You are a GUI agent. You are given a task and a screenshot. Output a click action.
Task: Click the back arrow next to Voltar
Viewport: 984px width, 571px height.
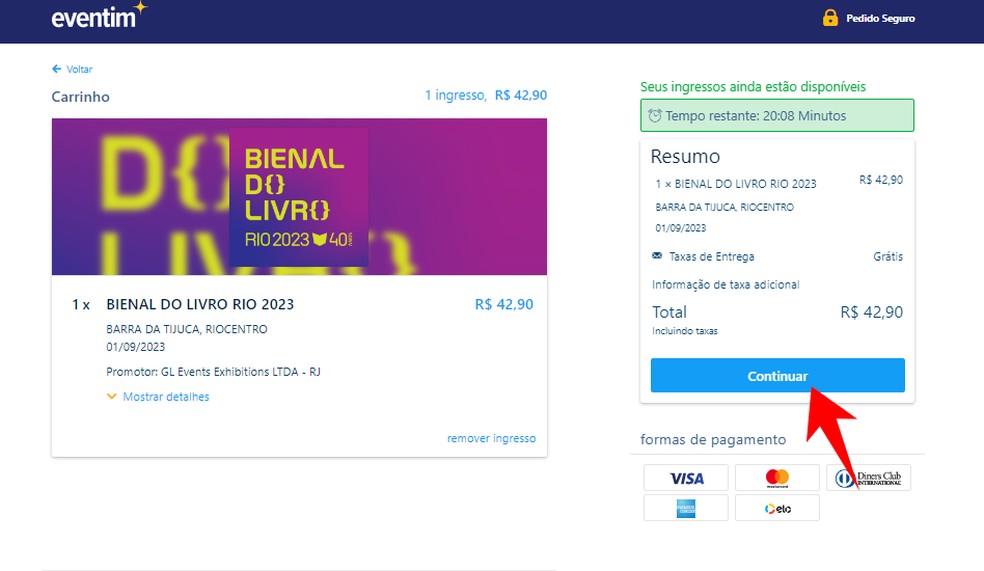click(x=56, y=68)
